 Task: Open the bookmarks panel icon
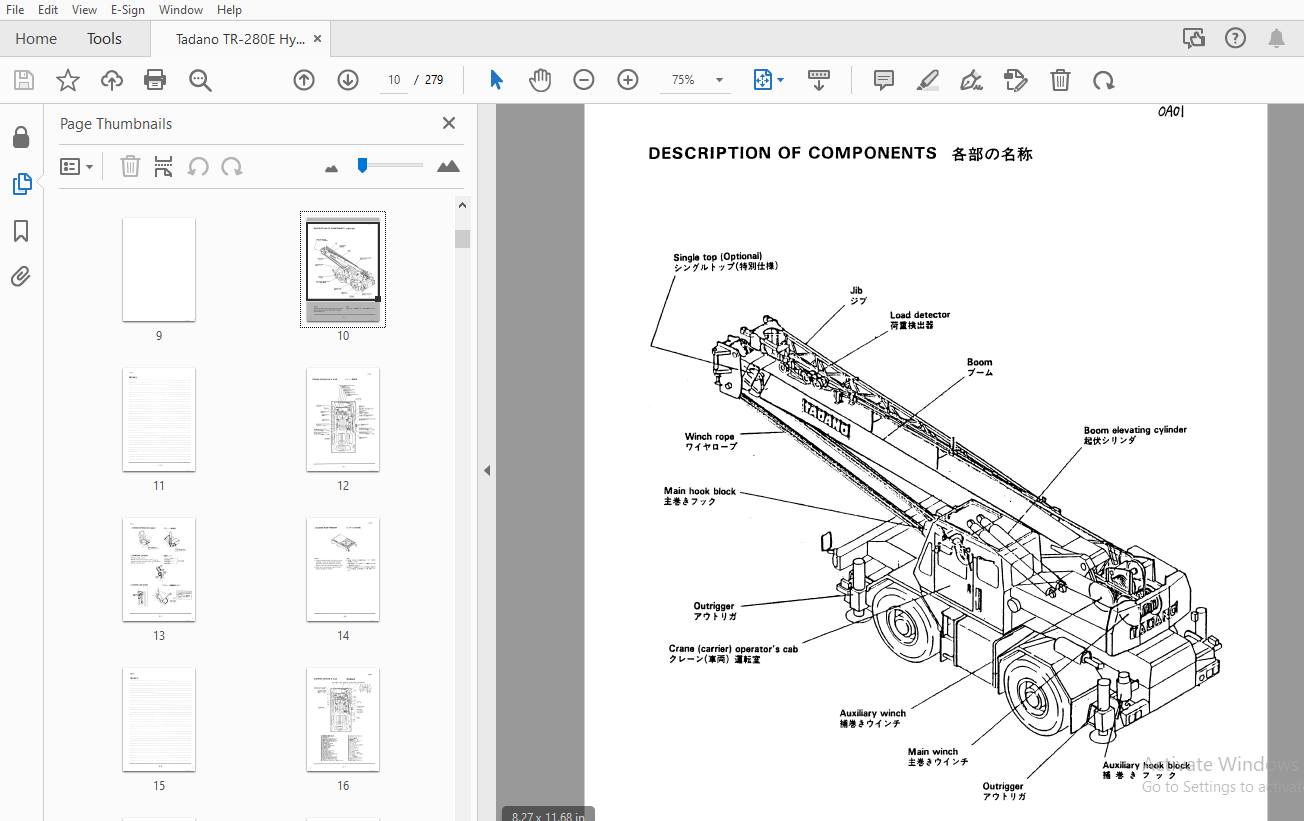21,231
